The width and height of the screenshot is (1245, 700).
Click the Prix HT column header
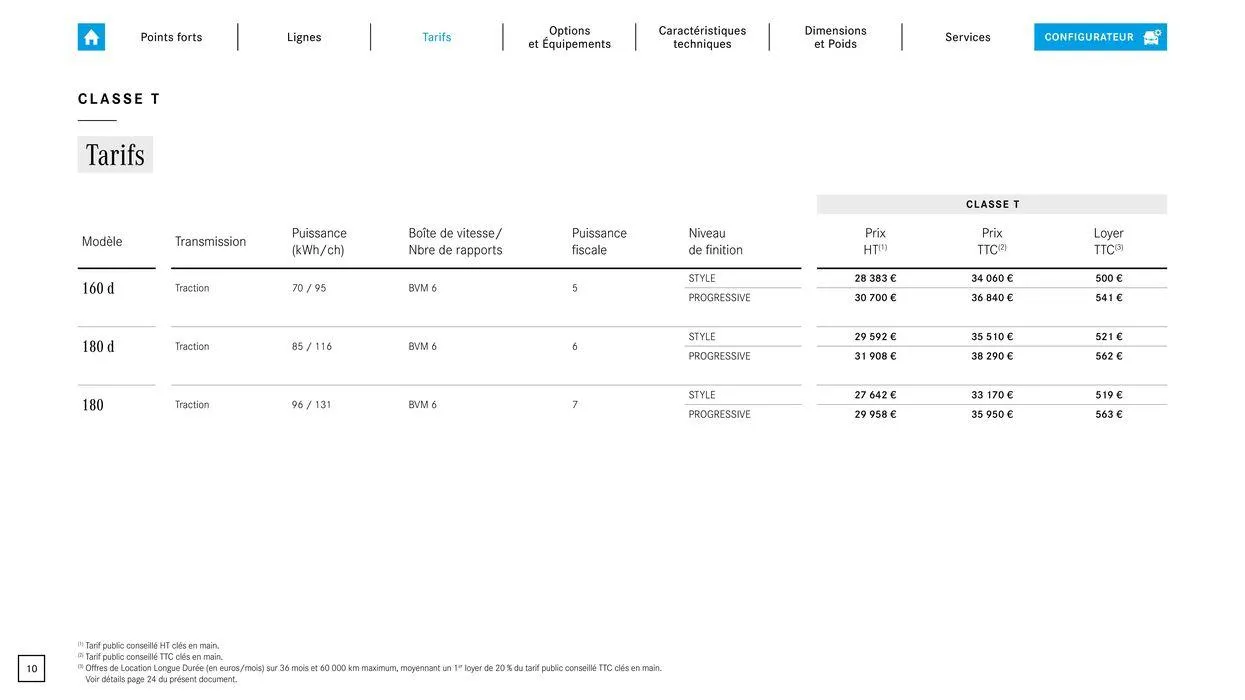[x=875, y=241]
